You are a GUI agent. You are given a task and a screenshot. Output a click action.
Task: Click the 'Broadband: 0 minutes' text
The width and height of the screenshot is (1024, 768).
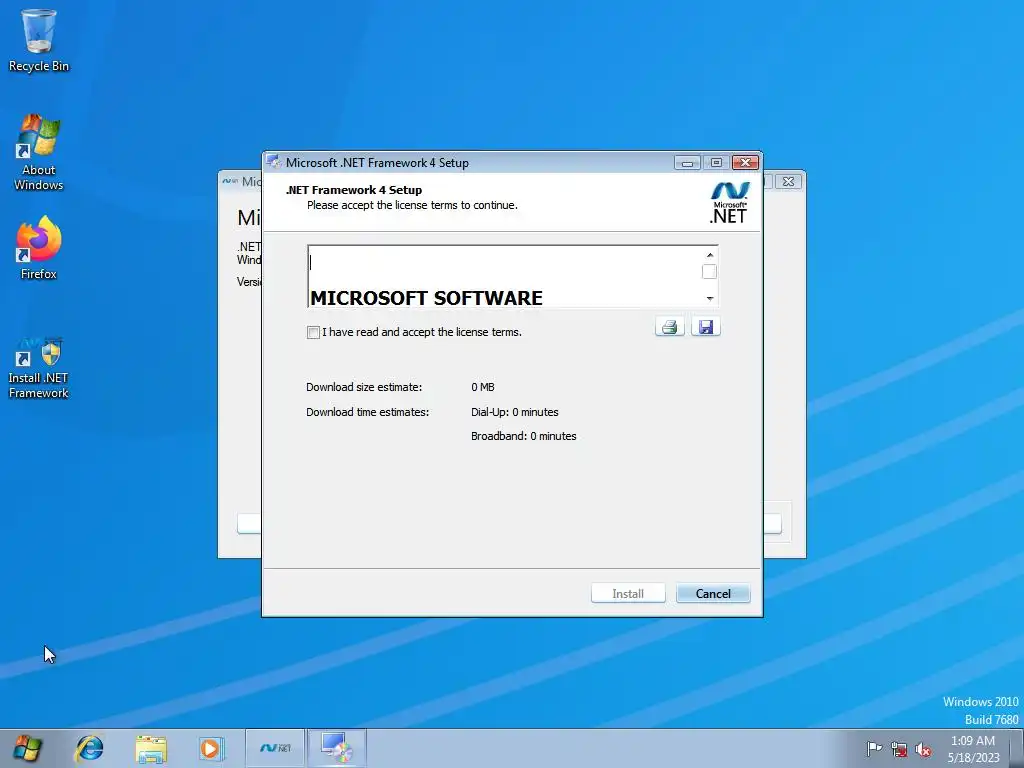pyautogui.click(x=524, y=436)
